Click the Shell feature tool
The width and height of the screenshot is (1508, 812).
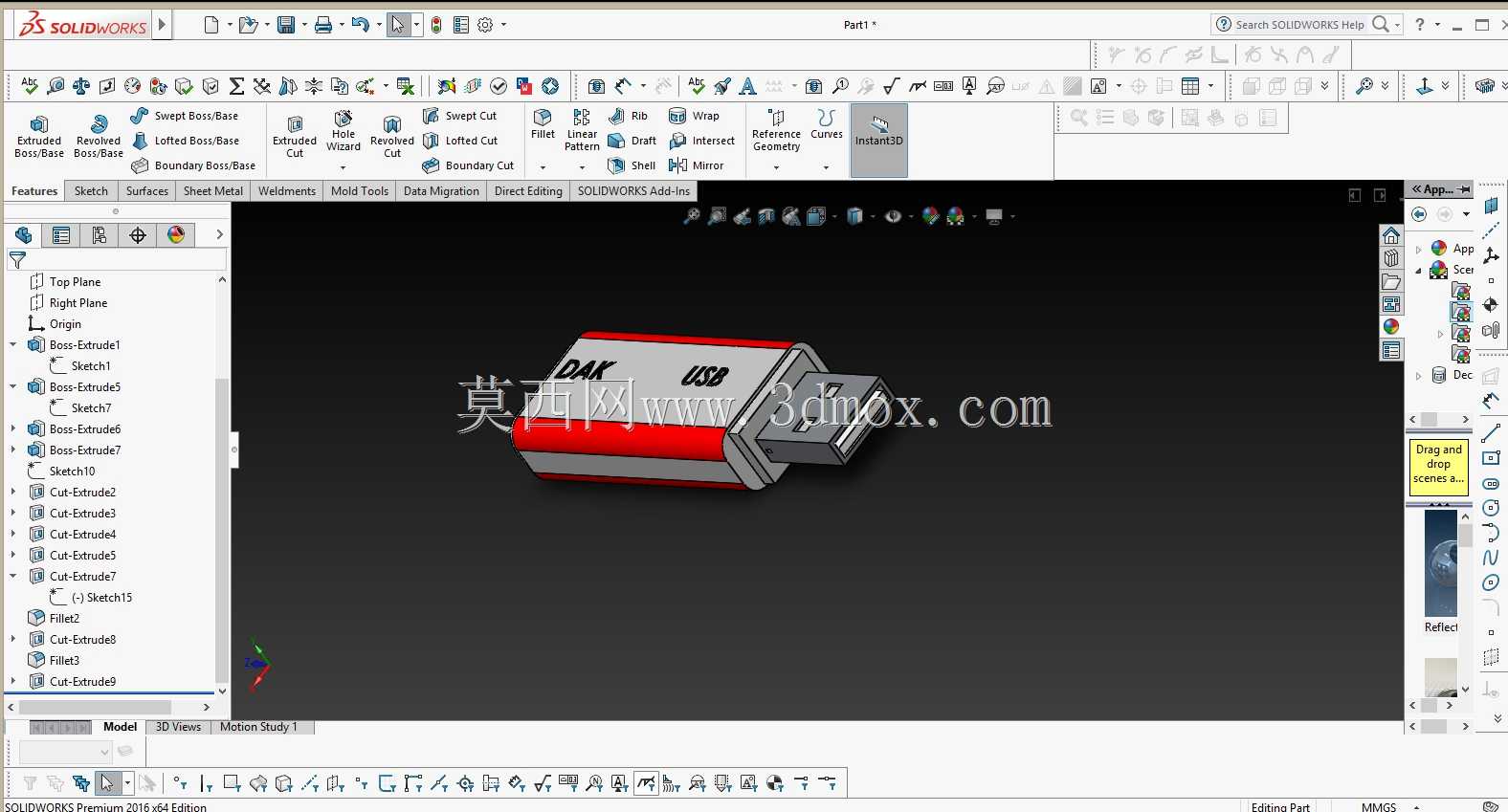(632, 165)
